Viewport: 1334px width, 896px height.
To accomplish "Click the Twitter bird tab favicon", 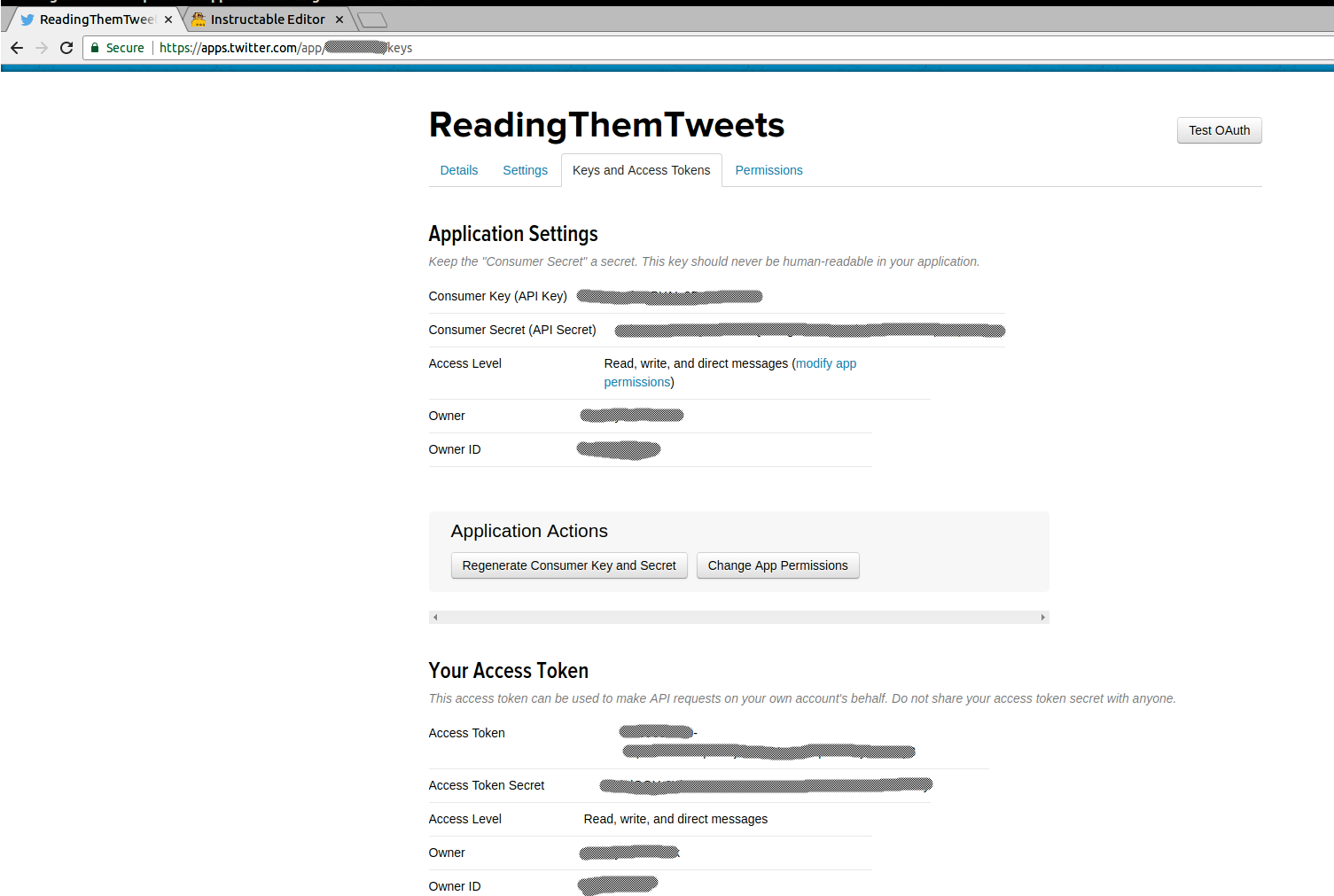I will pos(27,19).
